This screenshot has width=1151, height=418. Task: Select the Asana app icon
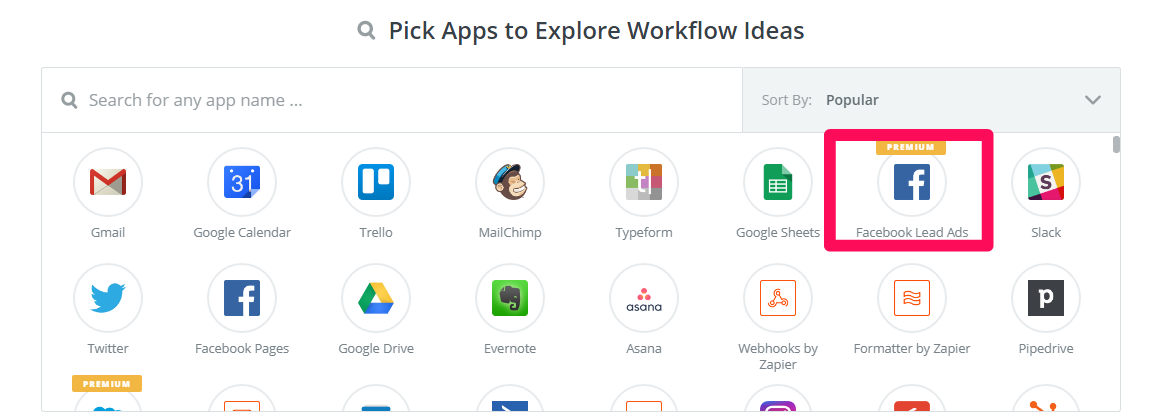(644, 298)
